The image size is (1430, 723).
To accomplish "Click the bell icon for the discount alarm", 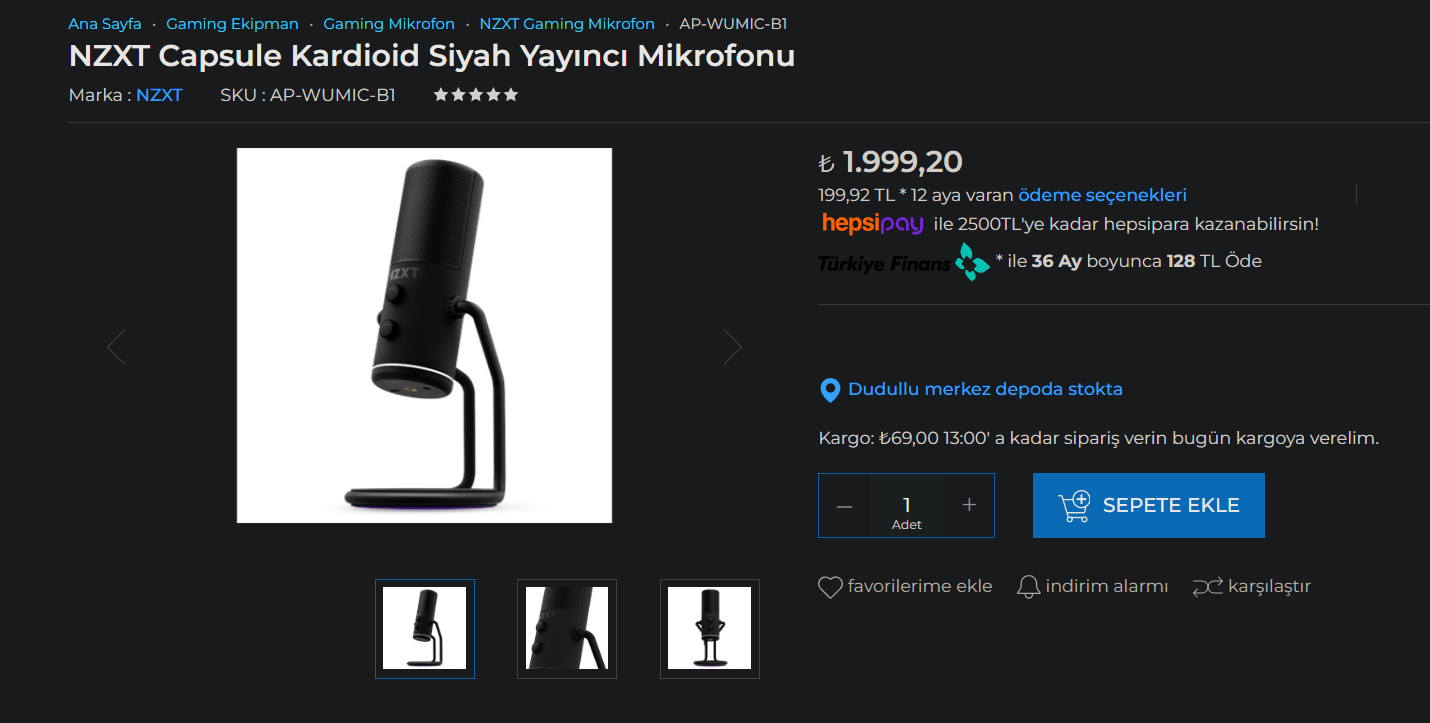I will tap(1028, 587).
